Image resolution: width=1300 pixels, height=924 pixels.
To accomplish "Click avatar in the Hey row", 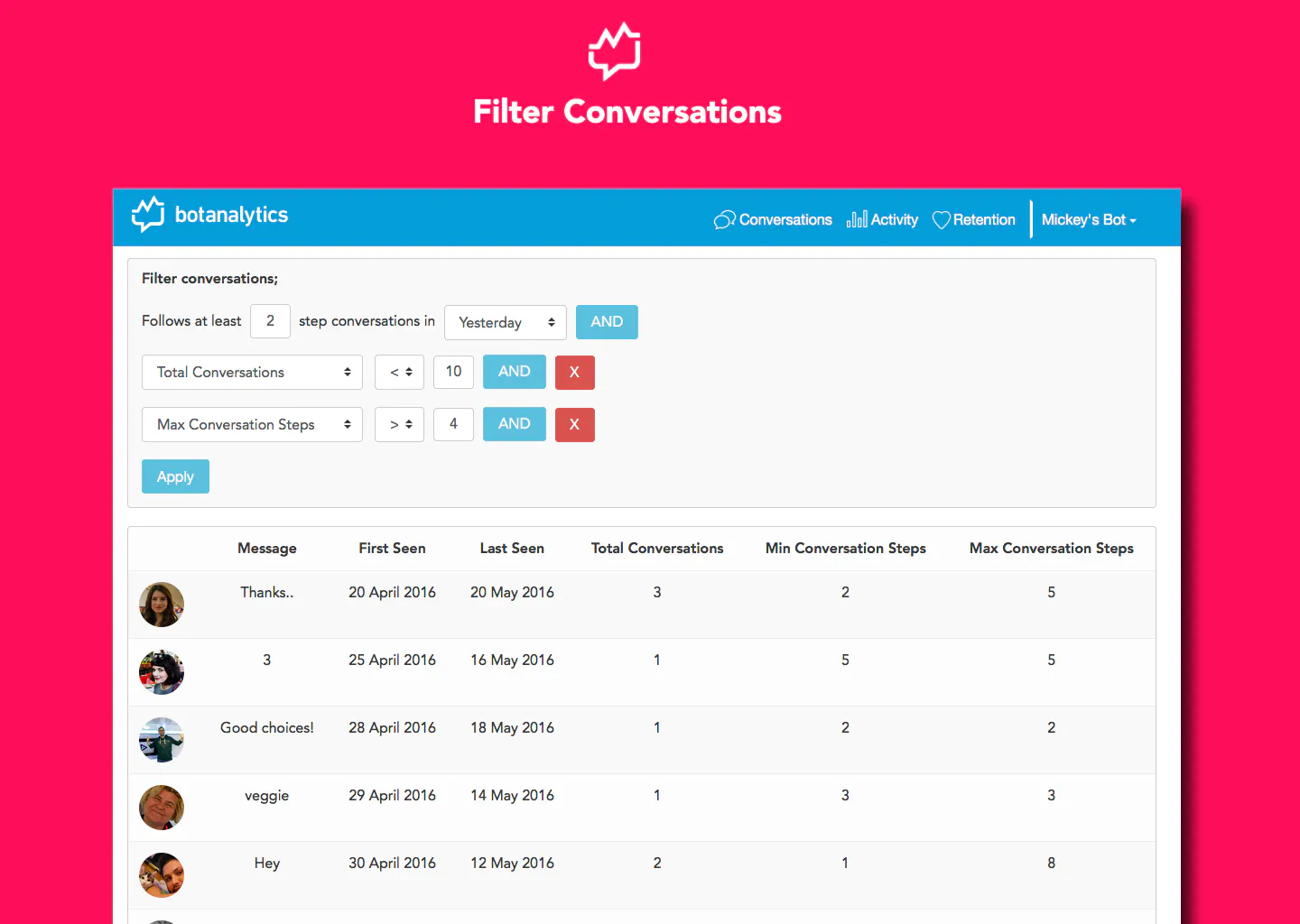I will point(162,875).
